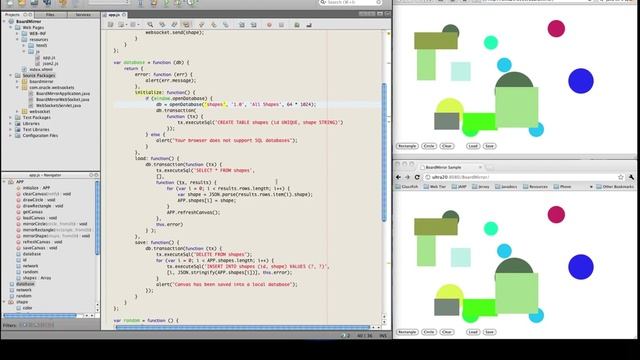640x360 pixels.
Task: Click the lower browser address bar
Action: [524, 177]
